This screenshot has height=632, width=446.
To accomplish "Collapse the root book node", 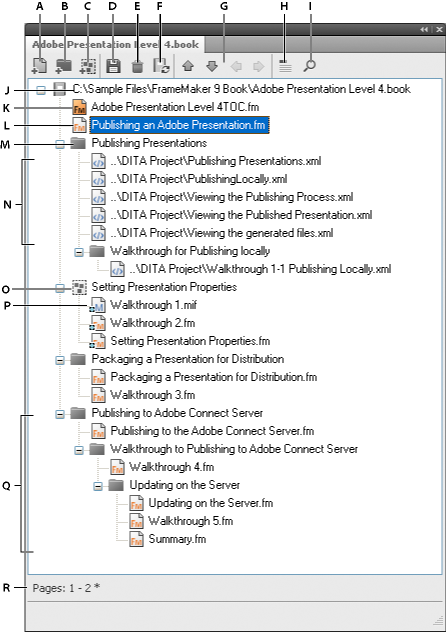I will [x=41, y=90].
